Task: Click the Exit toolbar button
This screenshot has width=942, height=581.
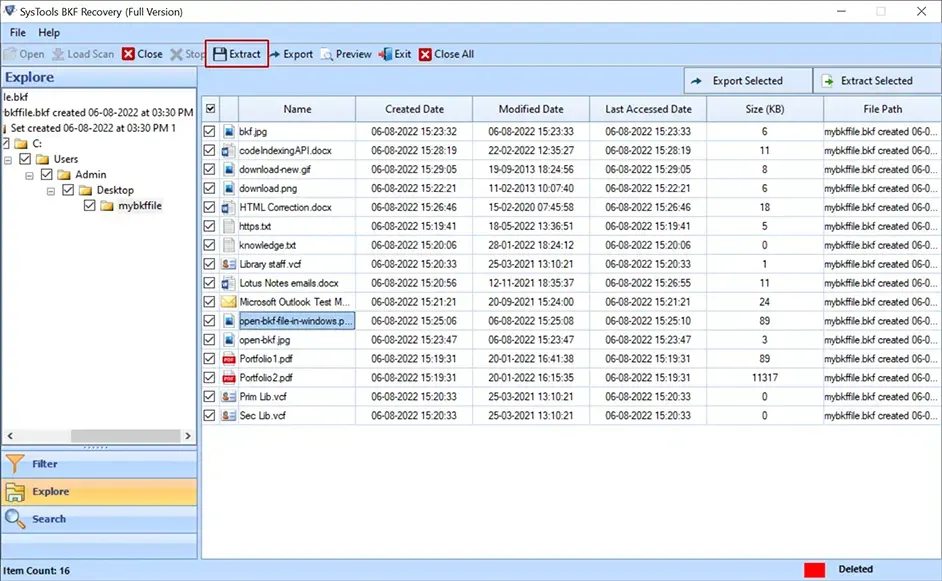Action: point(395,54)
